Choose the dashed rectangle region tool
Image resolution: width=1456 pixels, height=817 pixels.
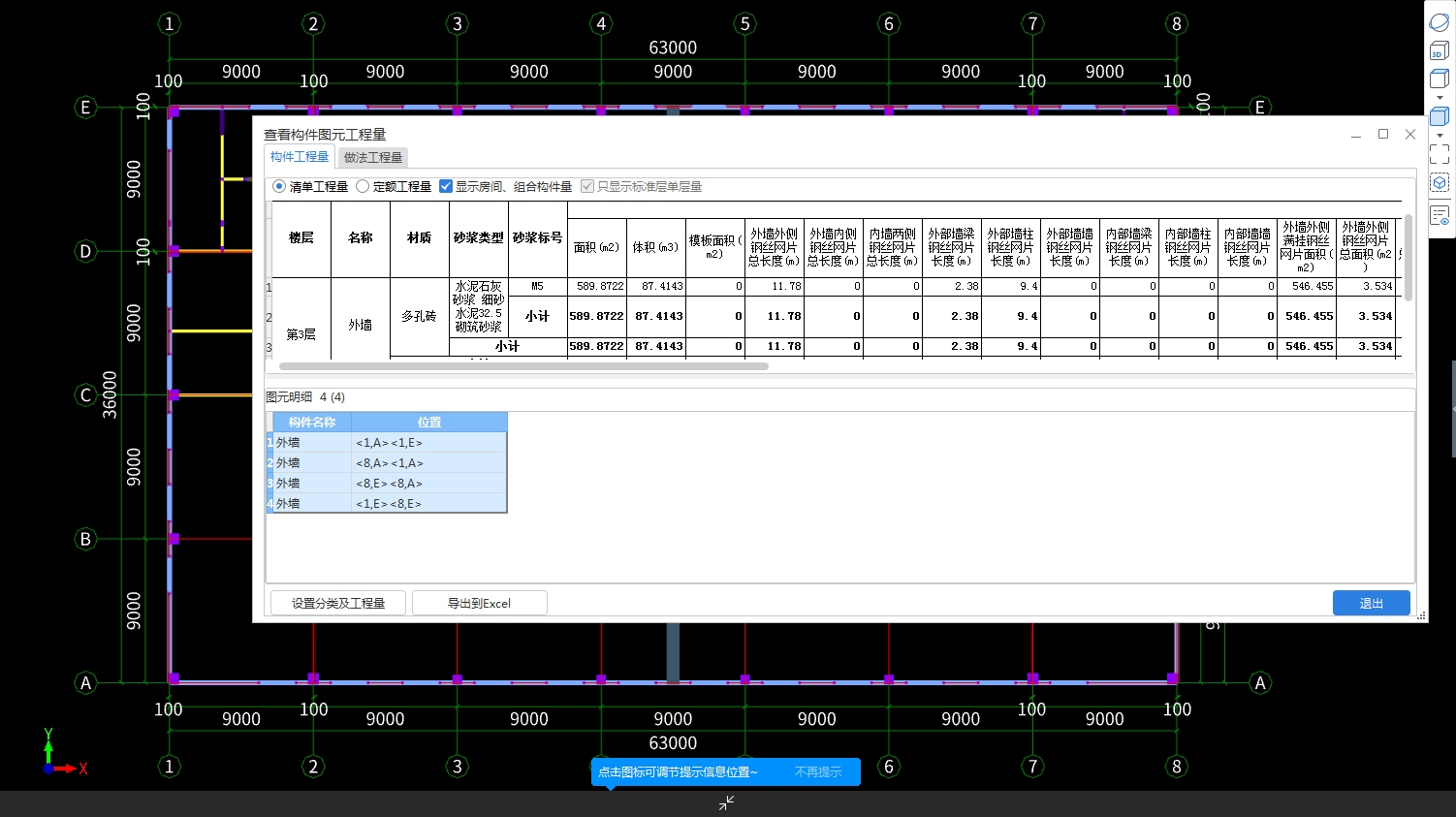point(1440,154)
